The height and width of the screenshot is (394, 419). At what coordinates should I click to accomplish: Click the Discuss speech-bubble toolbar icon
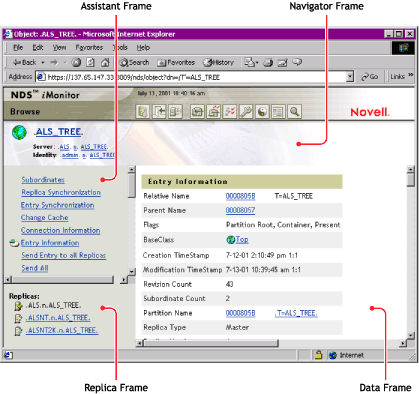[297, 62]
